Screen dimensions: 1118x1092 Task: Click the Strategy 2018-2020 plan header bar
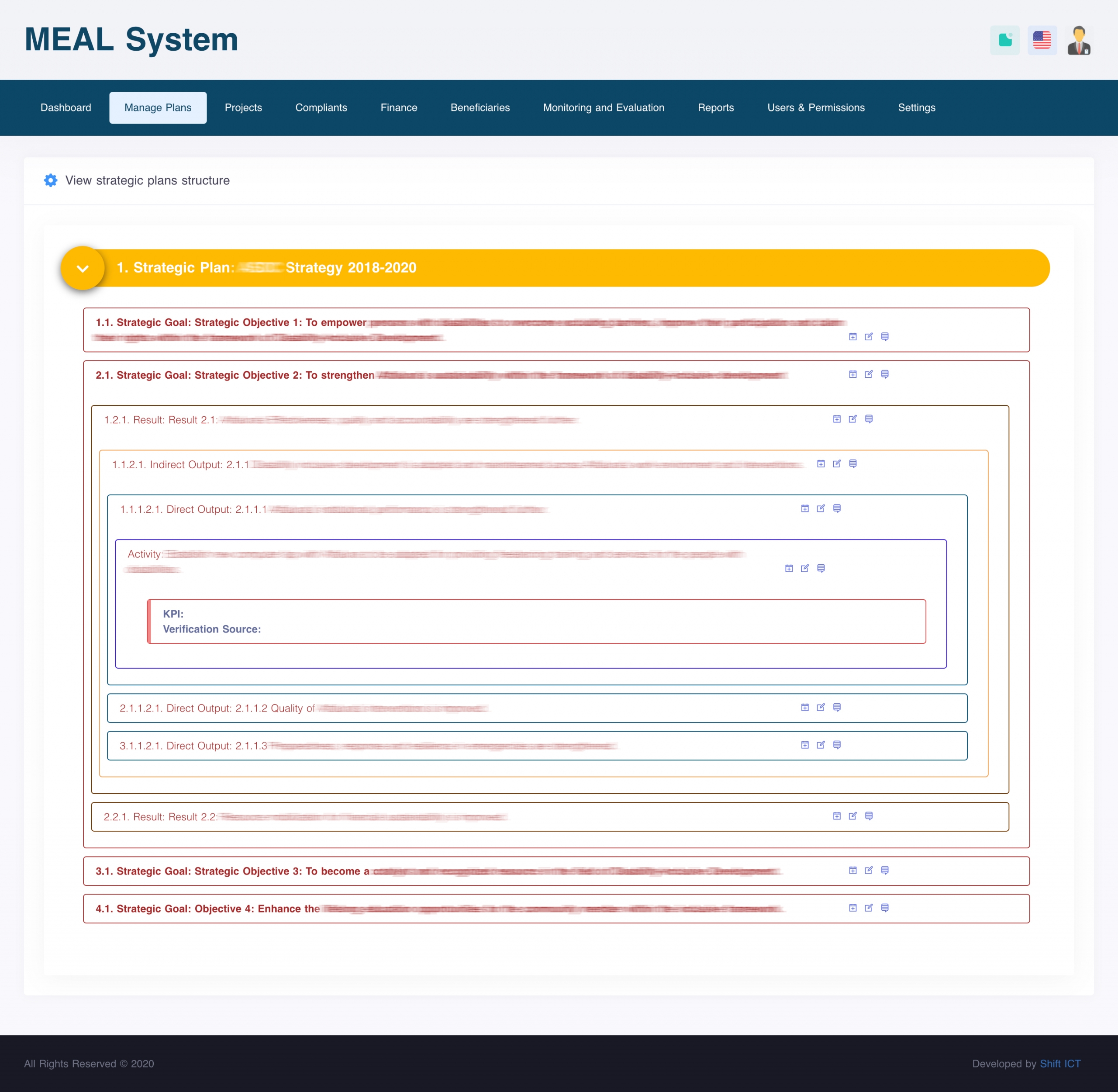(556, 268)
